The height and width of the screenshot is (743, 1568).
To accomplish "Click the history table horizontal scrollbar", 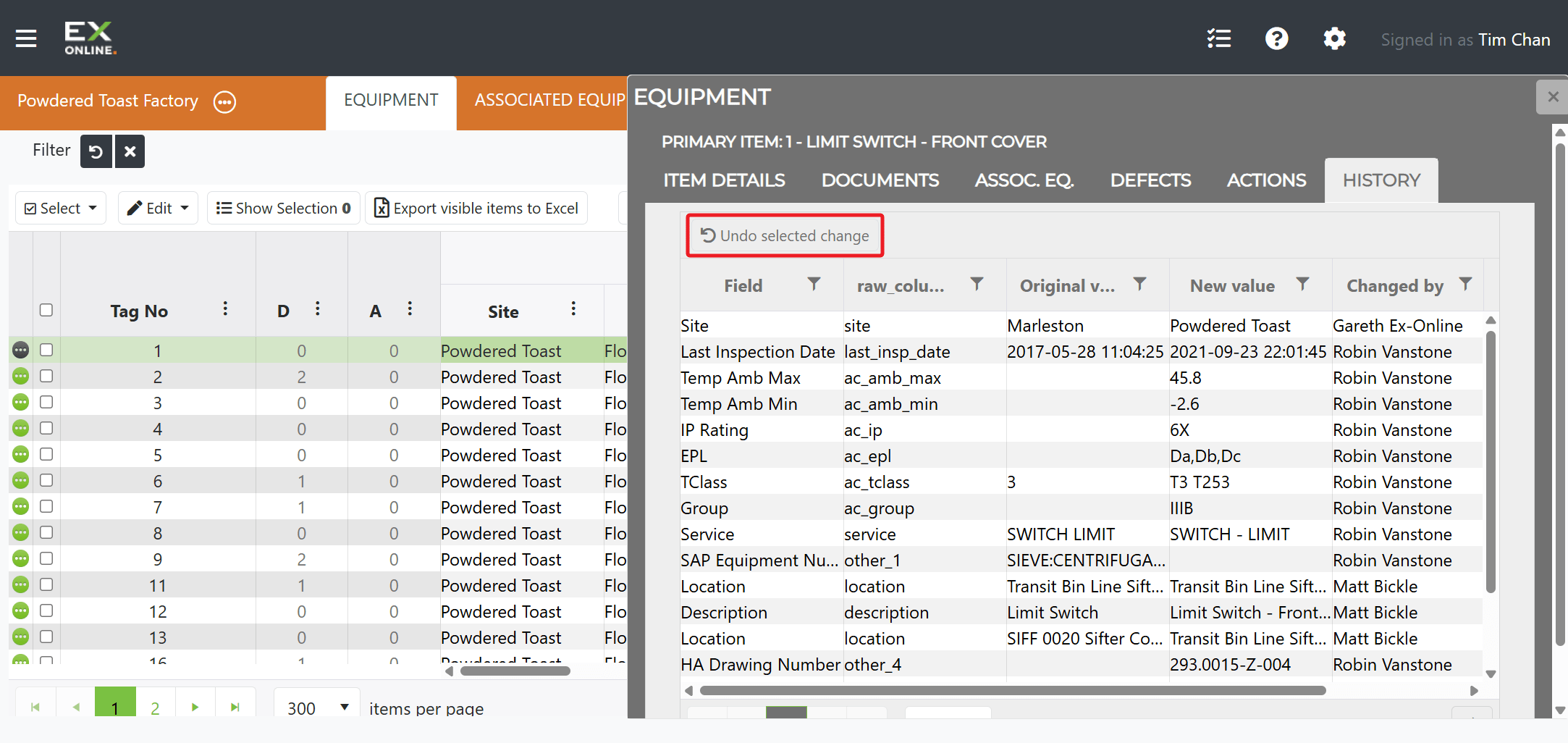I will (x=1013, y=691).
